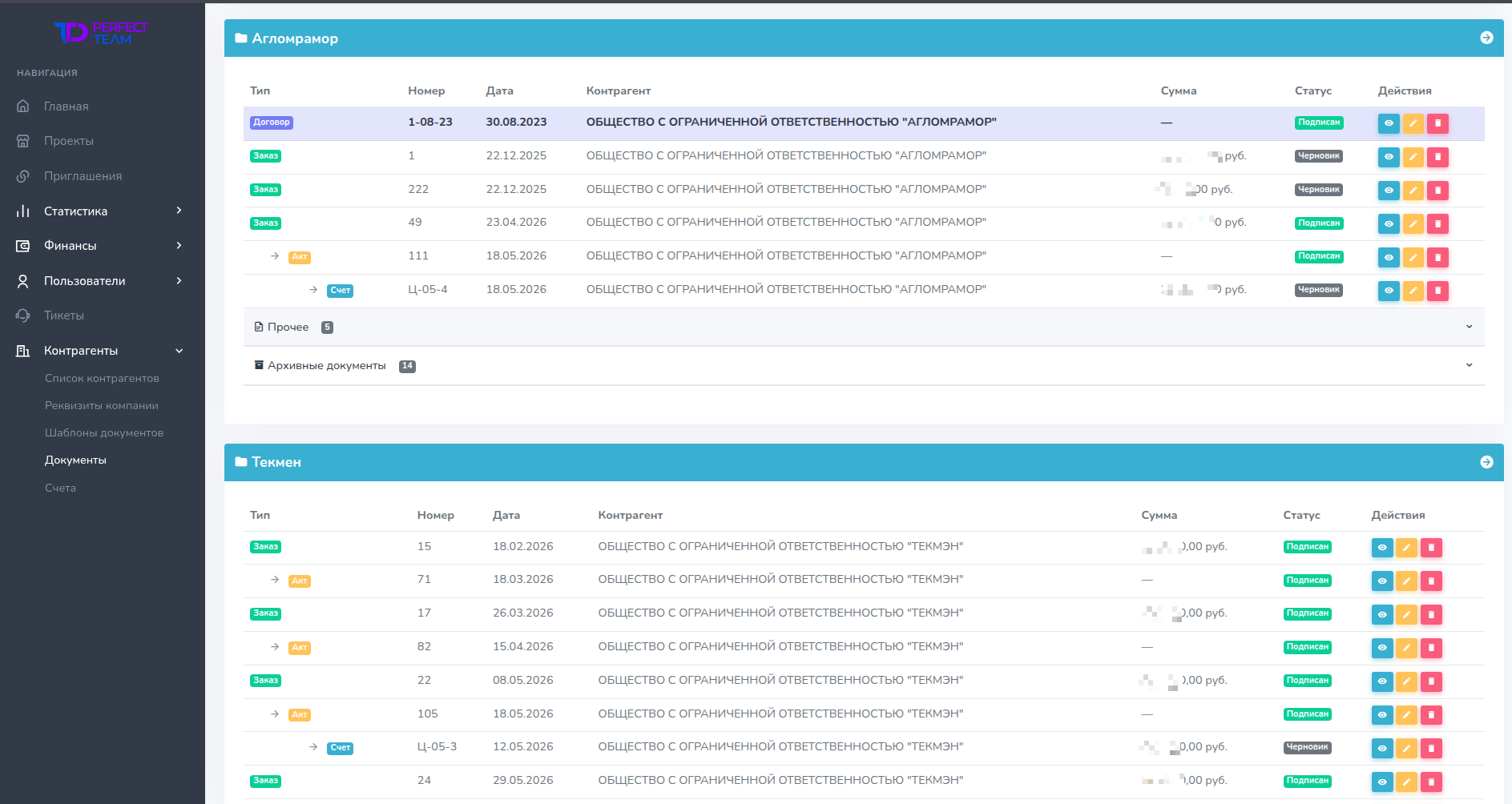Delete Текмен act 105 with the trash icon
Image resolution: width=1512 pixels, height=804 pixels.
pos(1431,715)
